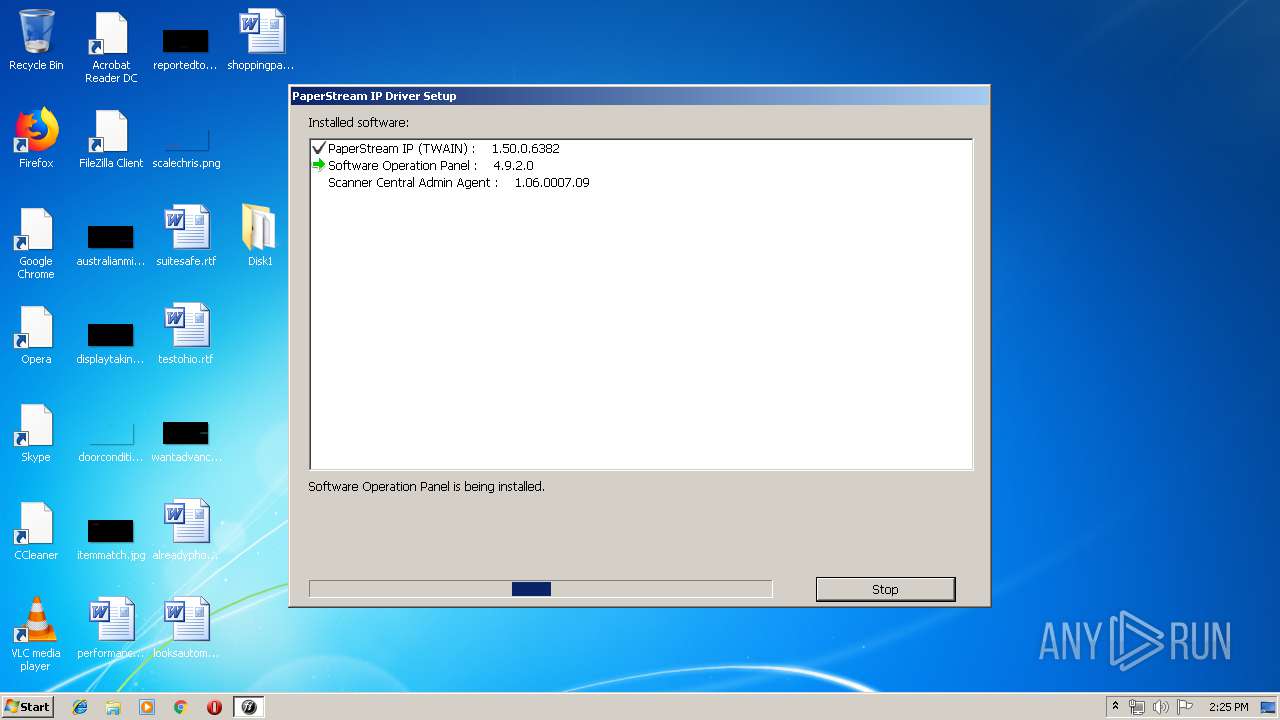1280x720 pixels.
Task: Open Windows Explorer from taskbar
Action: pyautogui.click(x=113, y=707)
